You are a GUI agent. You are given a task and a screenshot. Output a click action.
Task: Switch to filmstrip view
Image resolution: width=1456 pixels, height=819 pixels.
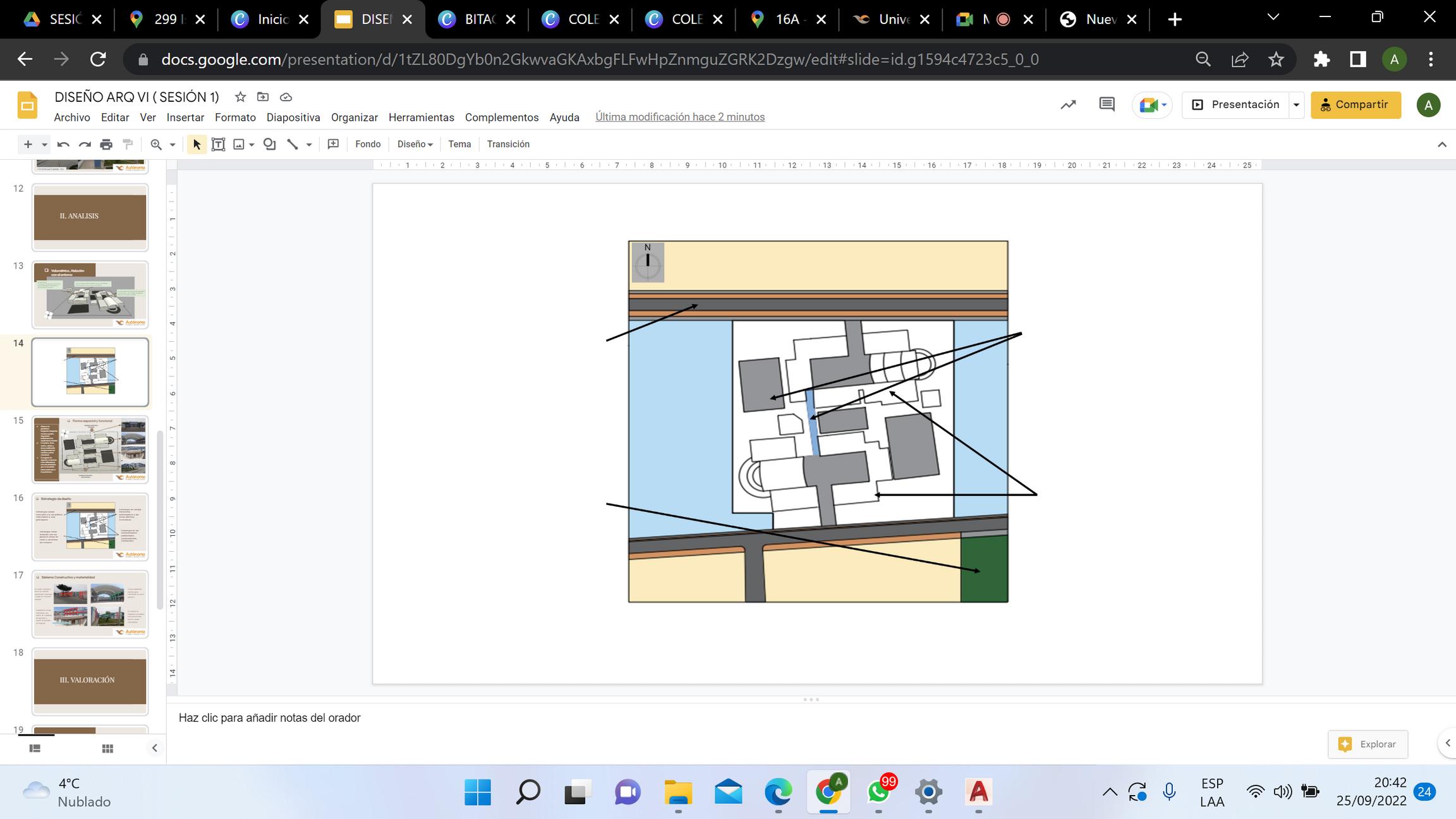click(35, 748)
